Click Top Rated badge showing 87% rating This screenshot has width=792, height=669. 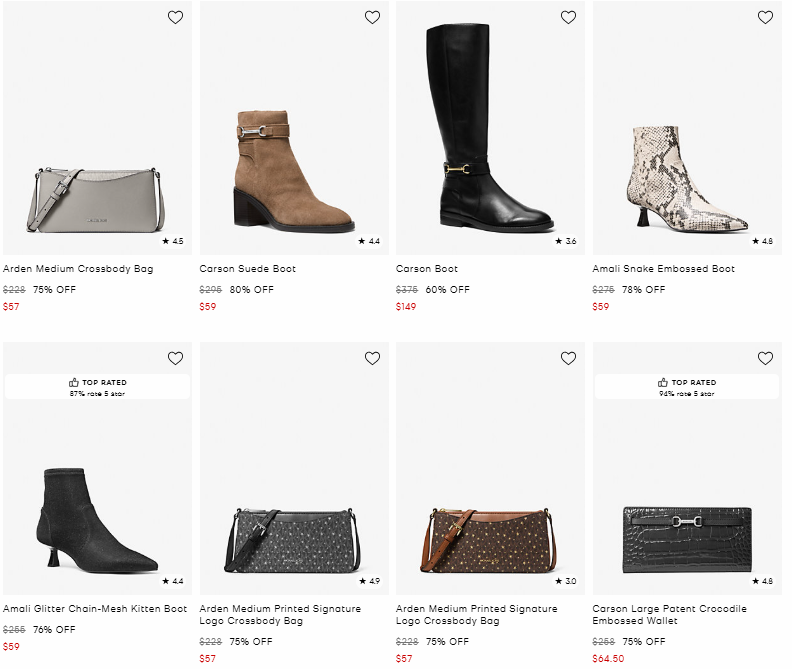[x=97, y=387]
